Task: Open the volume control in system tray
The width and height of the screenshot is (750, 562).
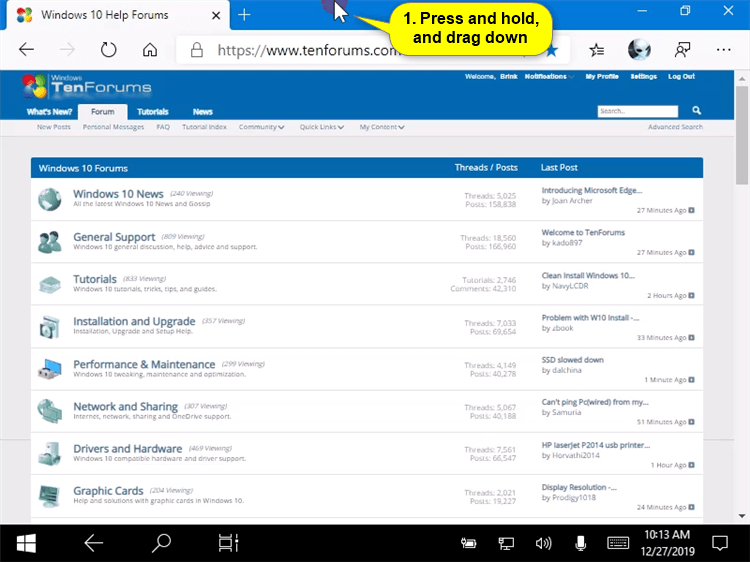Action: tap(543, 543)
